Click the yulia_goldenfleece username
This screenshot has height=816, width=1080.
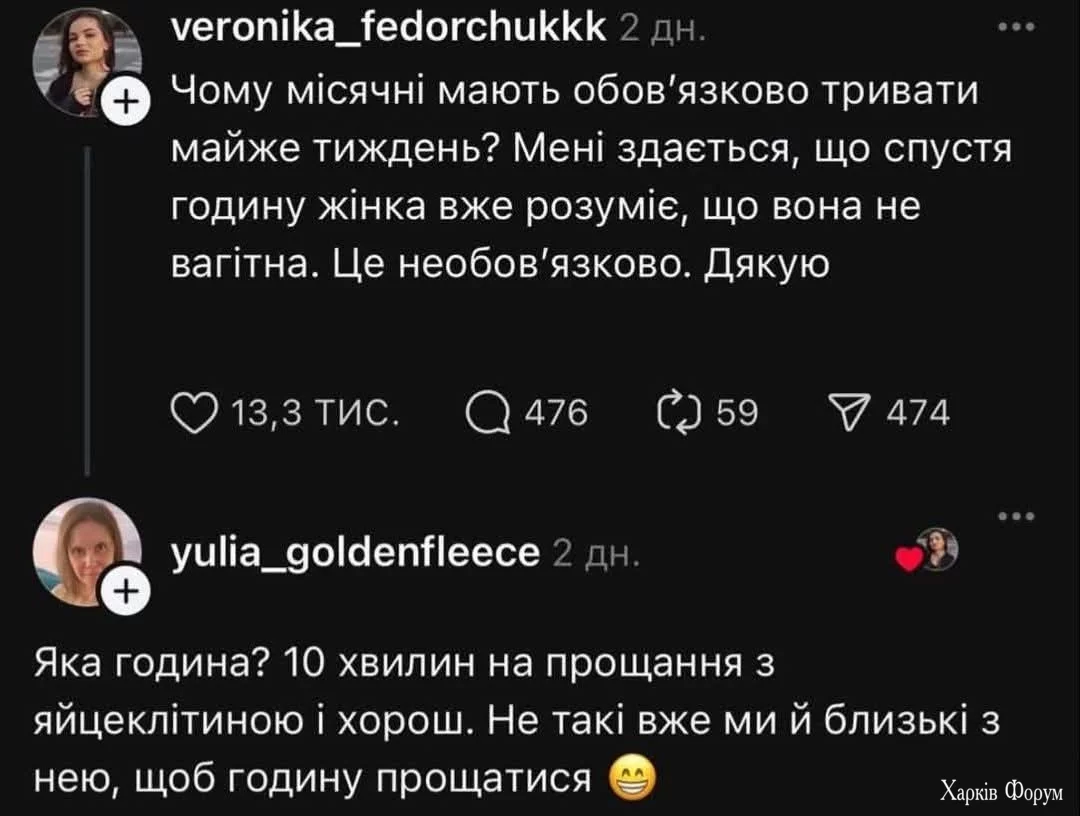[x=356, y=552]
